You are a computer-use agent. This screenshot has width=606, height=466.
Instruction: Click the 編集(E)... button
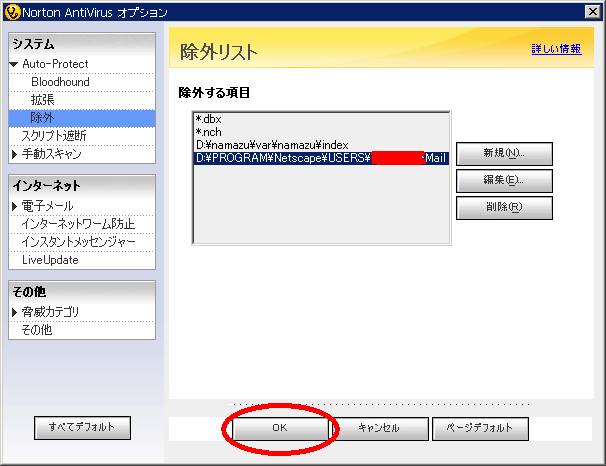click(504, 181)
